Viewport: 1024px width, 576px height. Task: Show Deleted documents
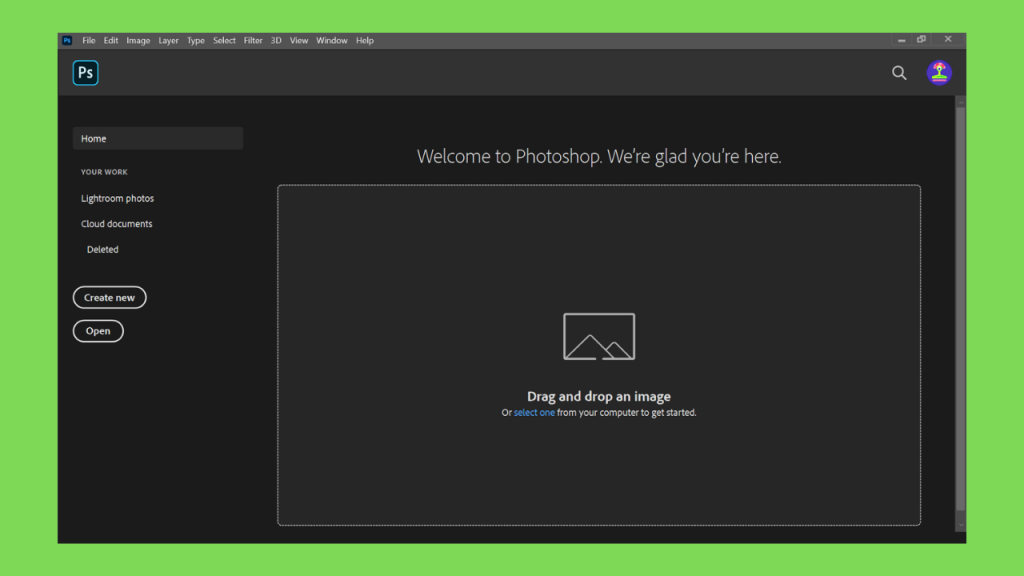point(103,249)
